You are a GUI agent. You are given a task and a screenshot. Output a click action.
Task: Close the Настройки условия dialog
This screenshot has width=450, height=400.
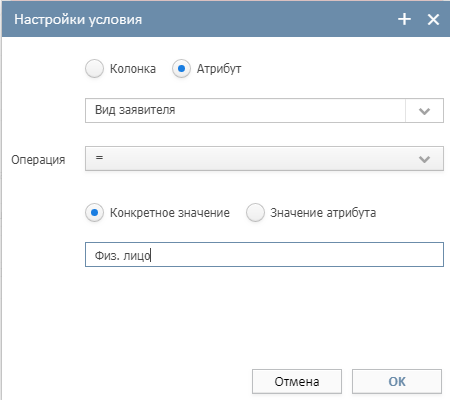point(433,19)
